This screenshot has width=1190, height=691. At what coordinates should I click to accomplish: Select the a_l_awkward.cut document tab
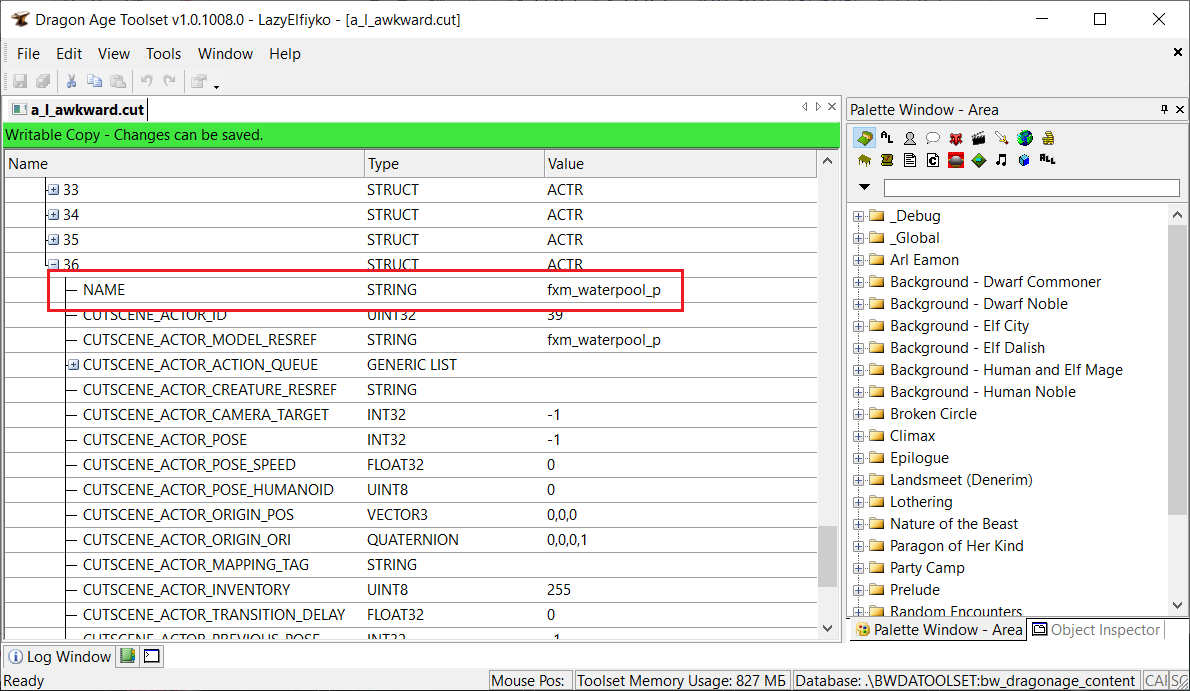[x=78, y=110]
